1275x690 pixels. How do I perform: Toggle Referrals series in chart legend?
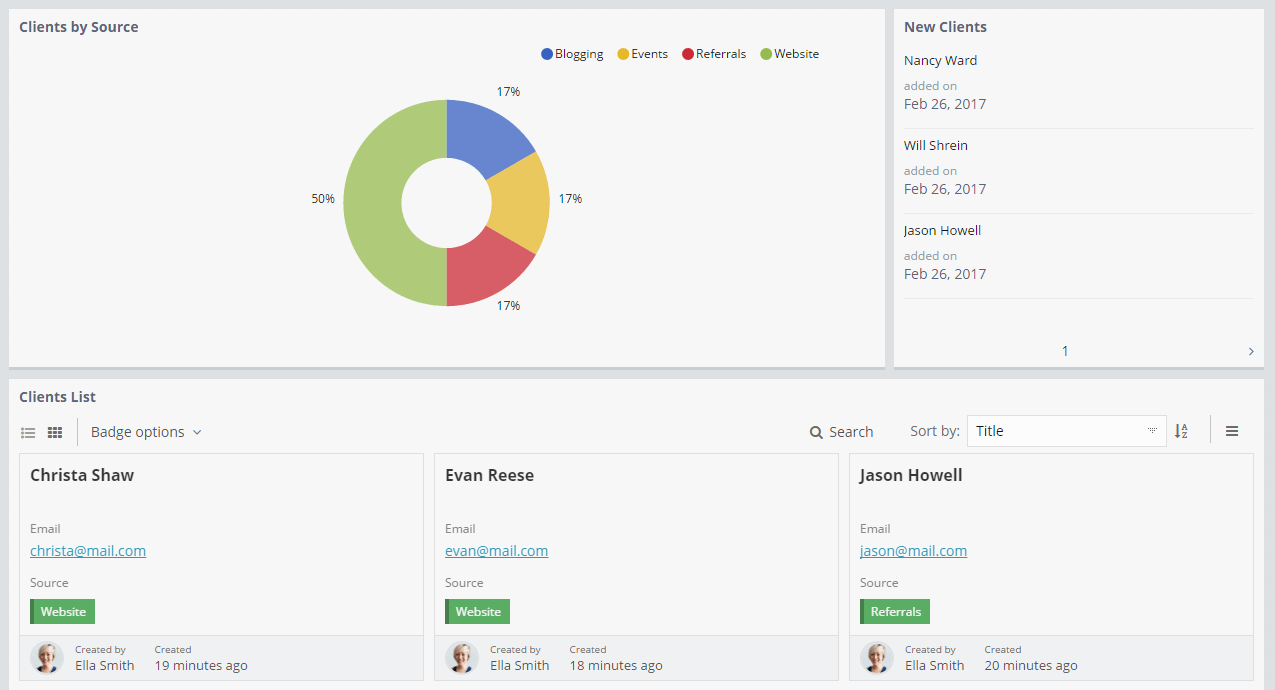[x=714, y=54]
